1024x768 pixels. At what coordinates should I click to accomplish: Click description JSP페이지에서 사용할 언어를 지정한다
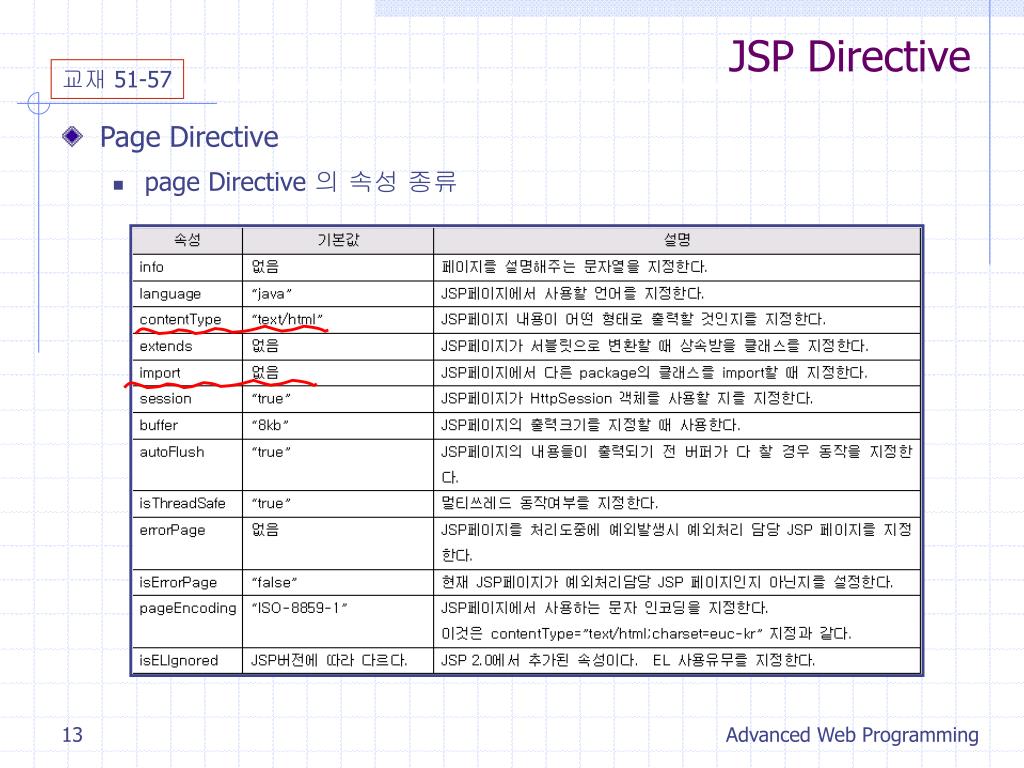pos(572,293)
